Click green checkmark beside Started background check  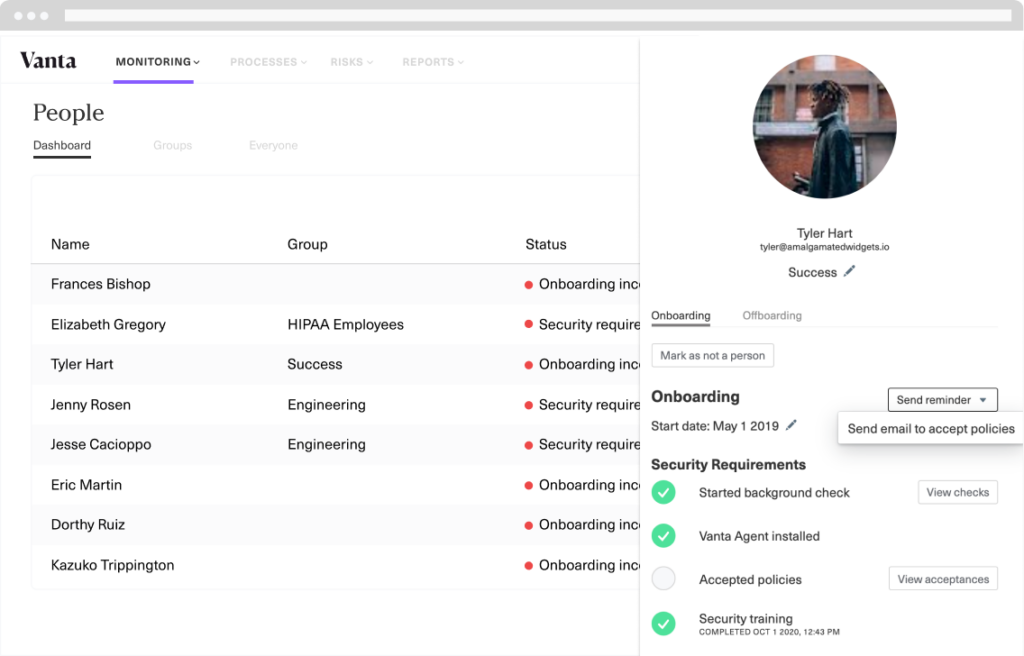coord(663,492)
